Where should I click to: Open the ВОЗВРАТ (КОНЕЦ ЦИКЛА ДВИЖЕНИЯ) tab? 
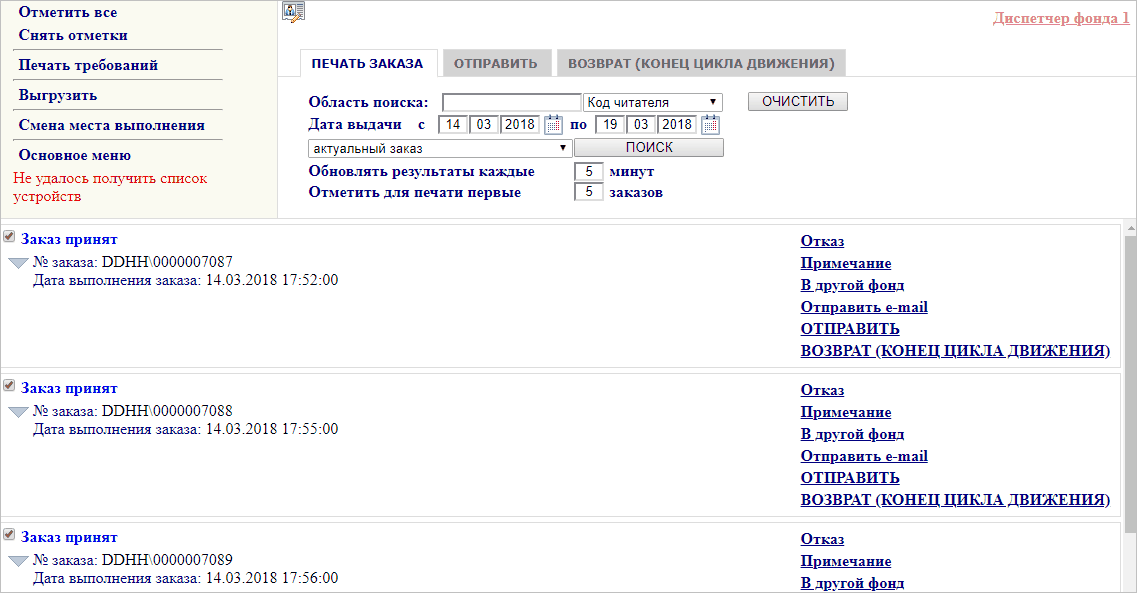tap(701, 63)
